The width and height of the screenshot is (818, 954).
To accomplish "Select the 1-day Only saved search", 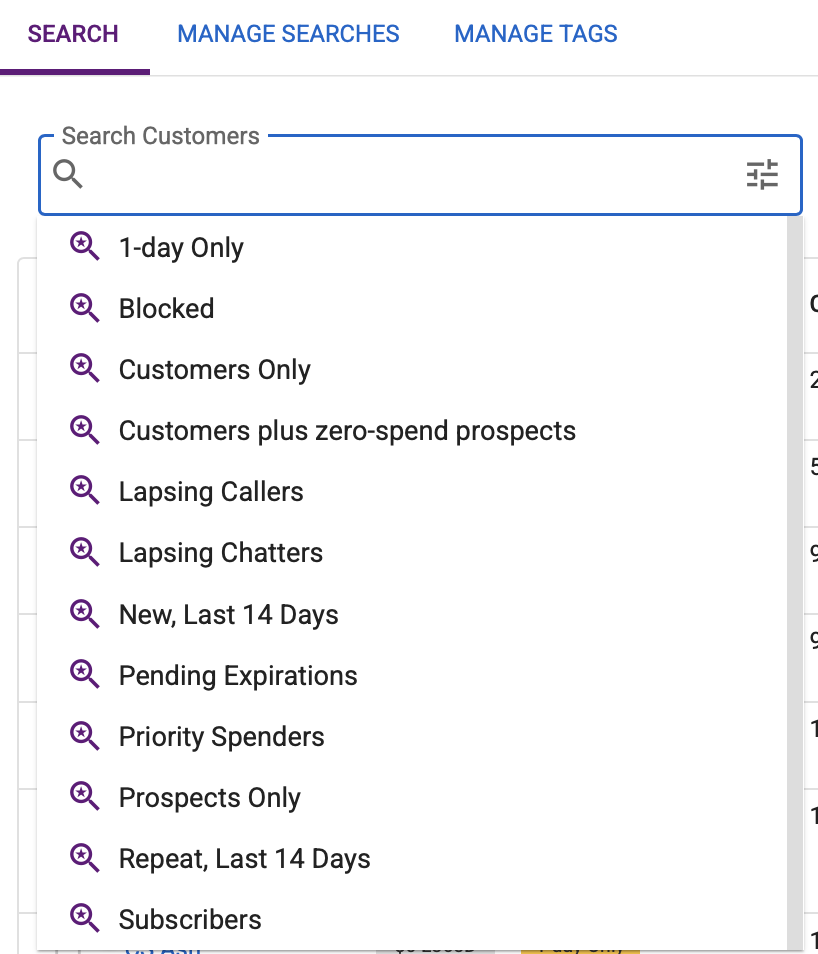I will pyautogui.click(x=412, y=248).
